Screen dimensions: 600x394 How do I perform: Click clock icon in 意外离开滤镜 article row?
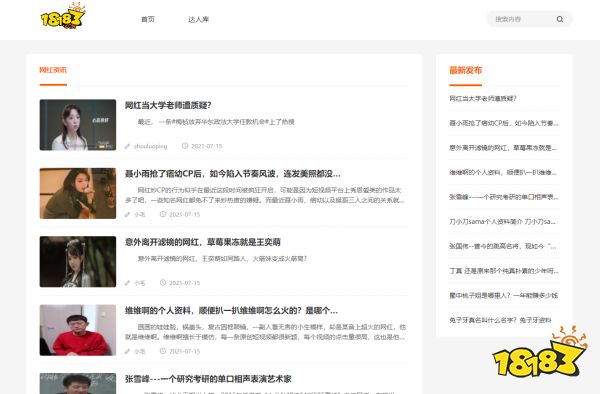pyautogui.click(x=163, y=283)
